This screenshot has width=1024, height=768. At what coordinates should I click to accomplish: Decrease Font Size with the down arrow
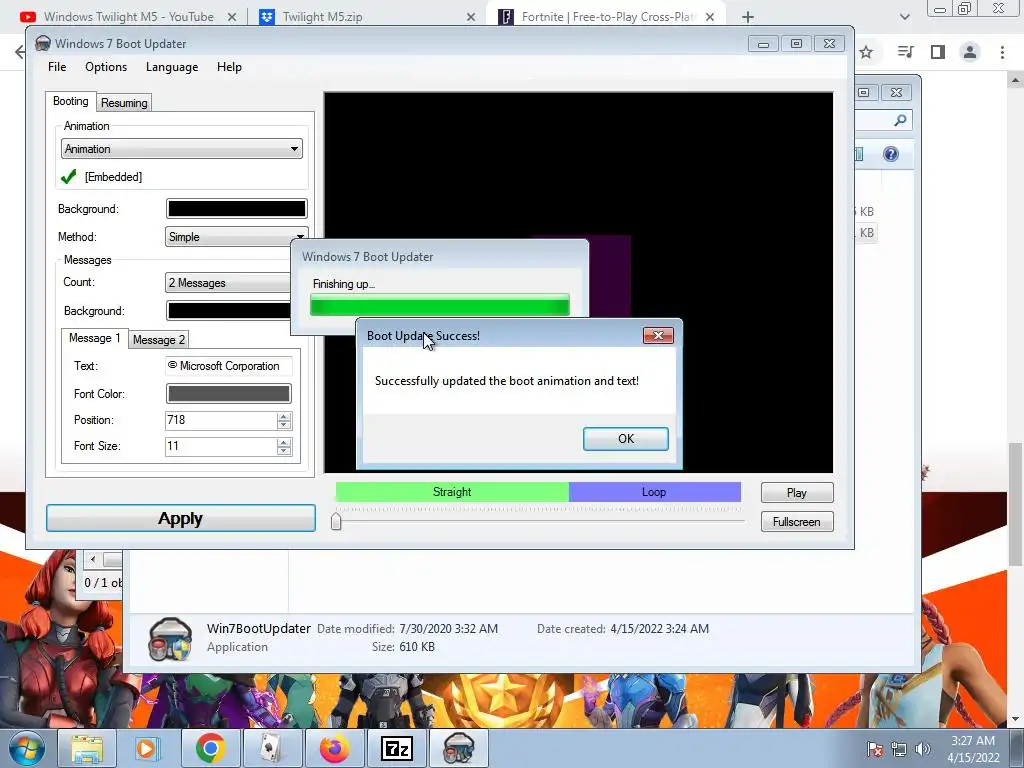coord(283,451)
